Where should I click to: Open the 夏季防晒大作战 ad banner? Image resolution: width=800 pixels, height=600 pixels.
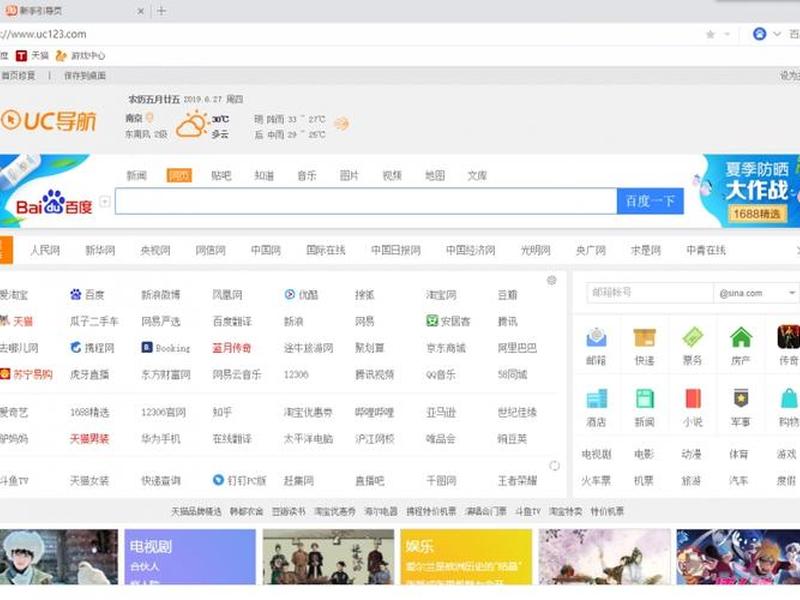tap(750, 191)
